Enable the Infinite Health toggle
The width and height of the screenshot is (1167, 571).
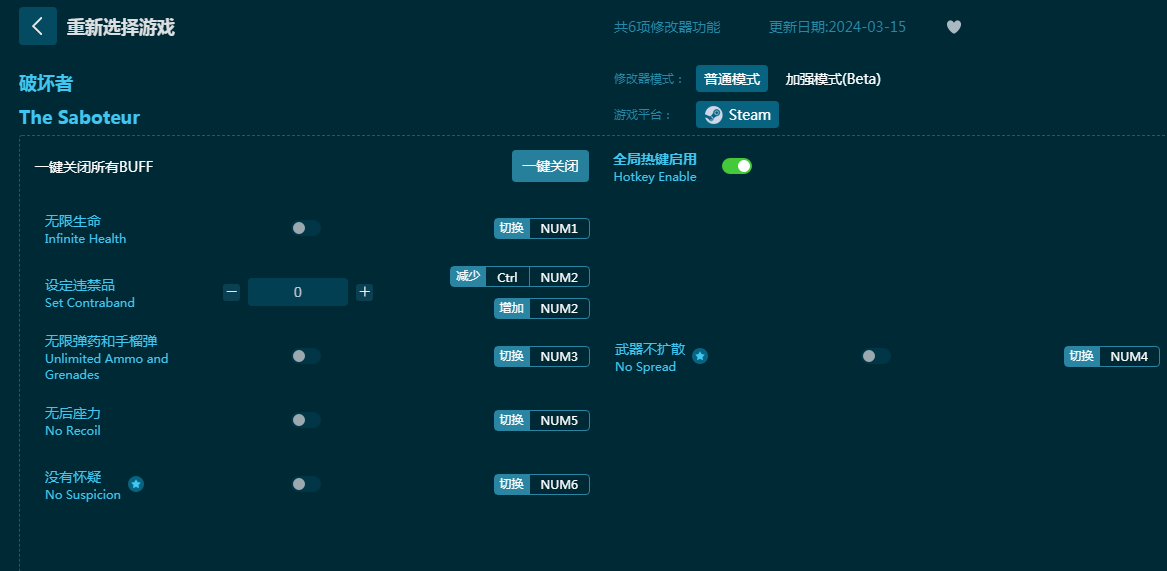305,228
